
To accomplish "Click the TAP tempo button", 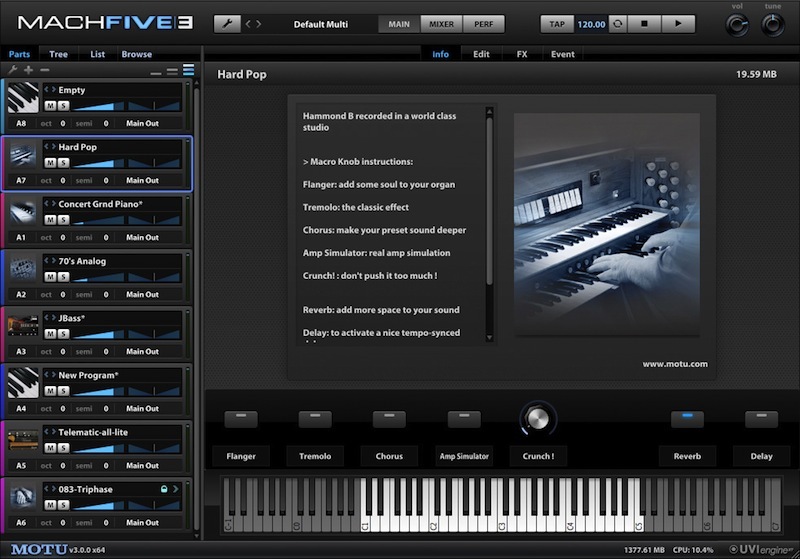I will point(558,24).
